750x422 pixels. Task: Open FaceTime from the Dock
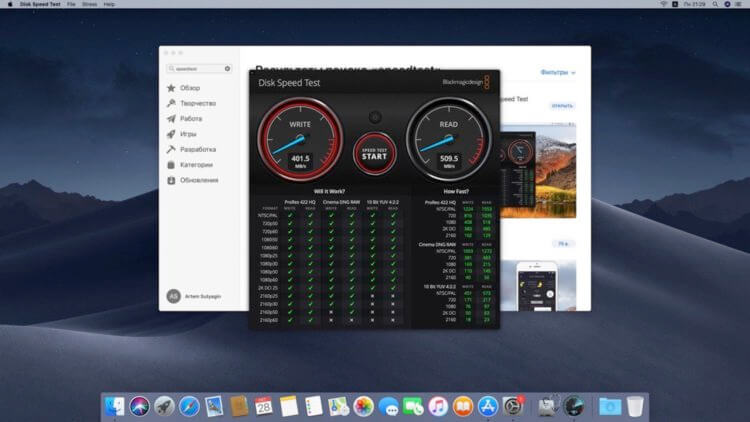click(413, 407)
